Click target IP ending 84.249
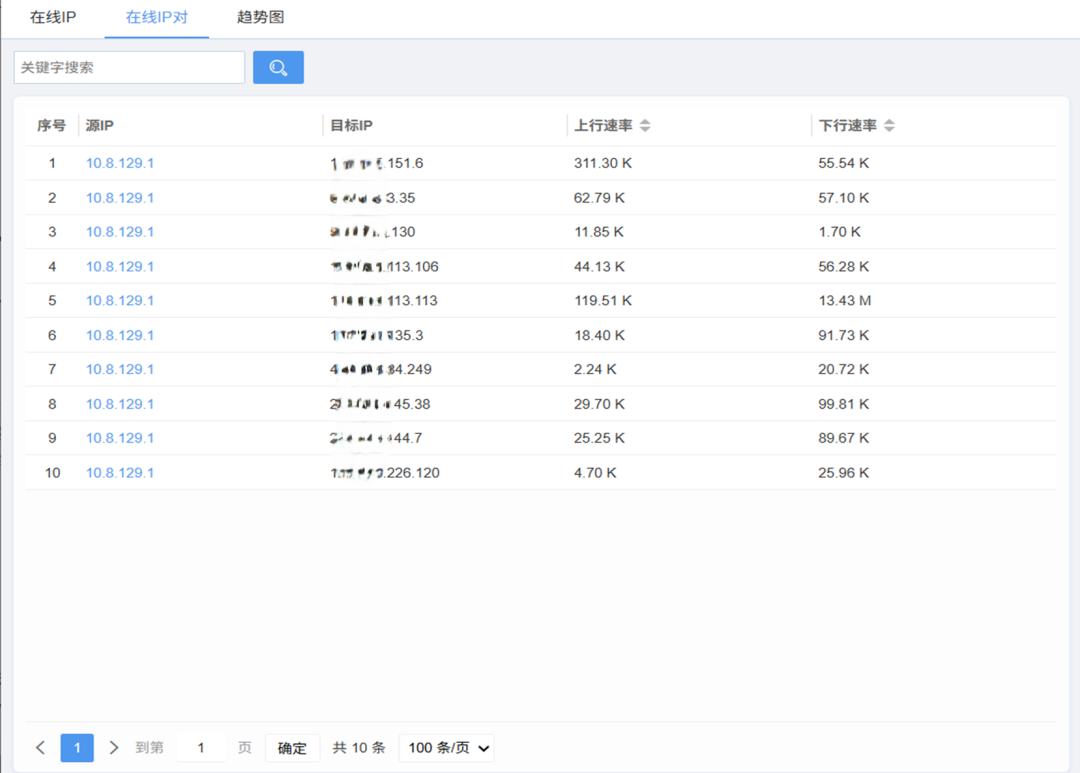This screenshot has width=1080, height=773. click(381, 369)
